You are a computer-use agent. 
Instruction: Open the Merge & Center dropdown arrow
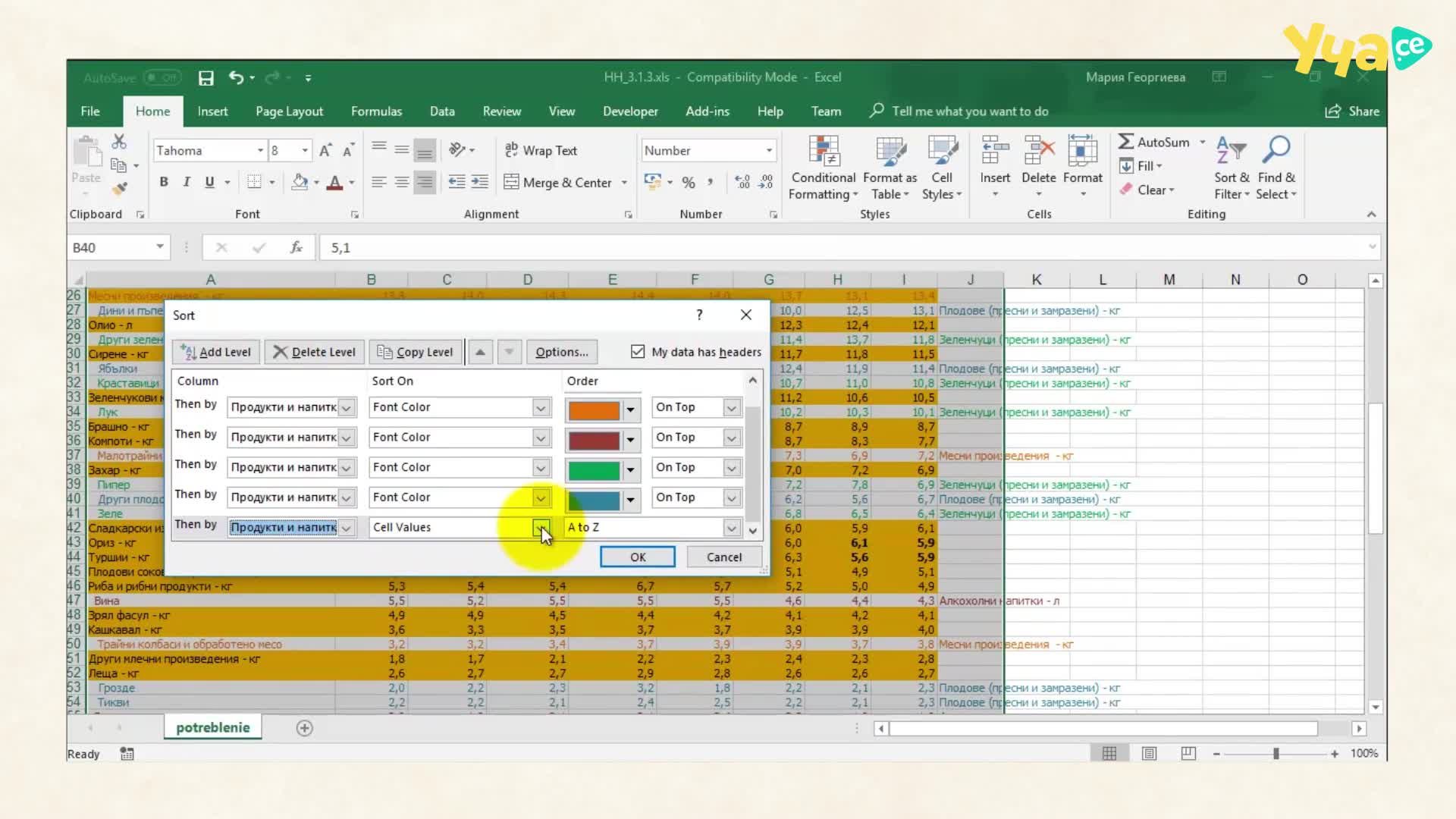(624, 183)
